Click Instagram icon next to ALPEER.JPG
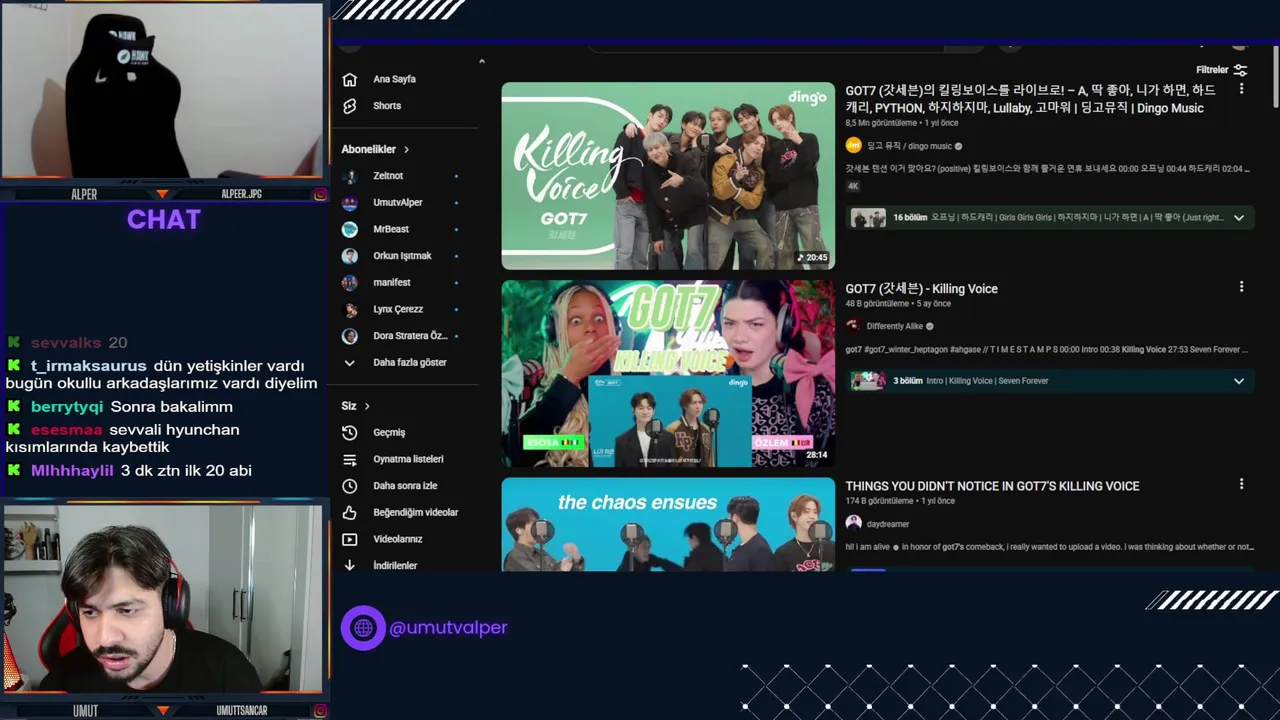The image size is (1280, 720). point(320,194)
